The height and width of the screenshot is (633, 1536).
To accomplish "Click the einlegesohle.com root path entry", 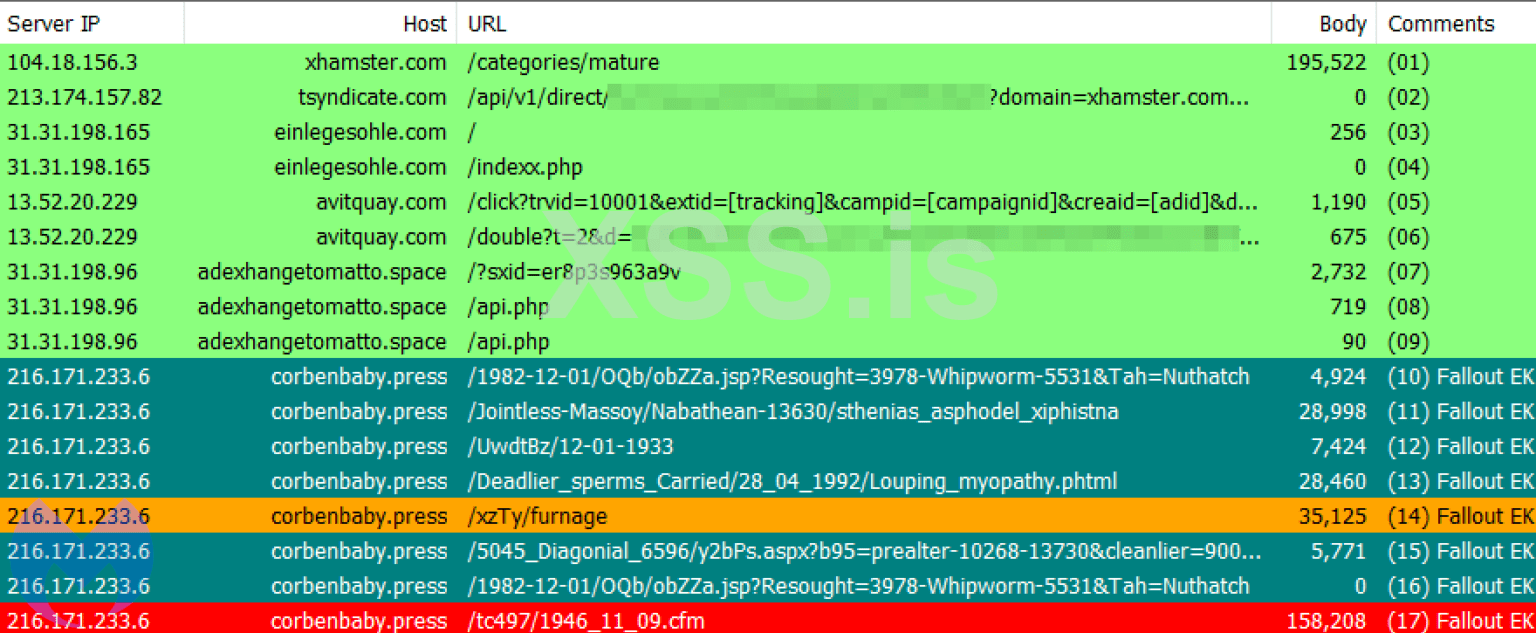I will (x=470, y=132).
